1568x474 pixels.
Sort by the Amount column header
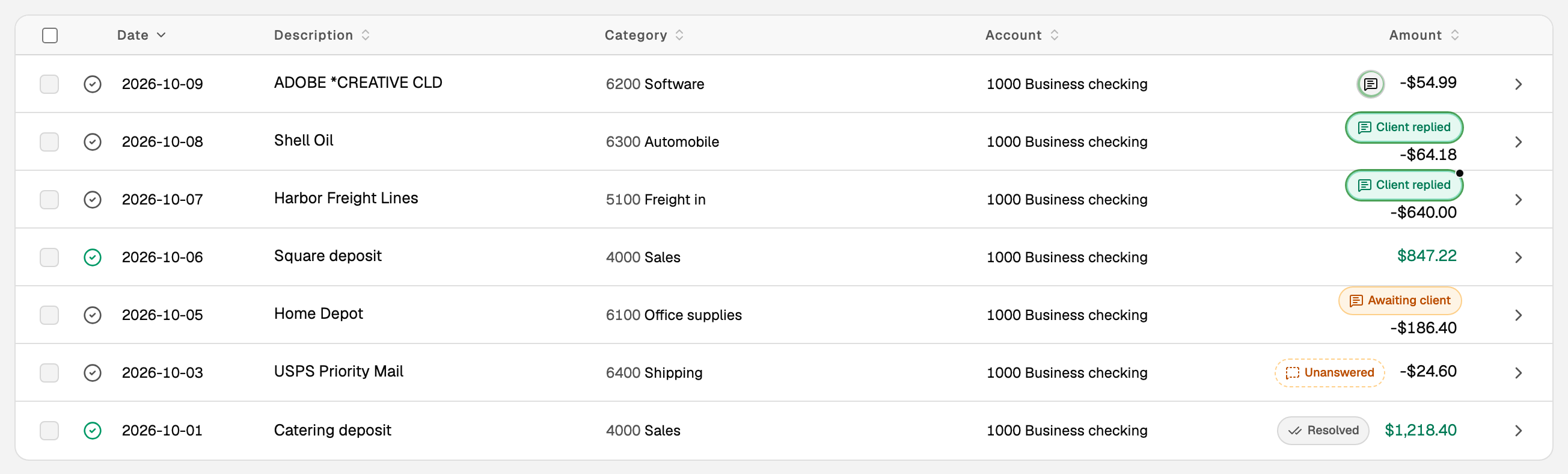(1424, 35)
